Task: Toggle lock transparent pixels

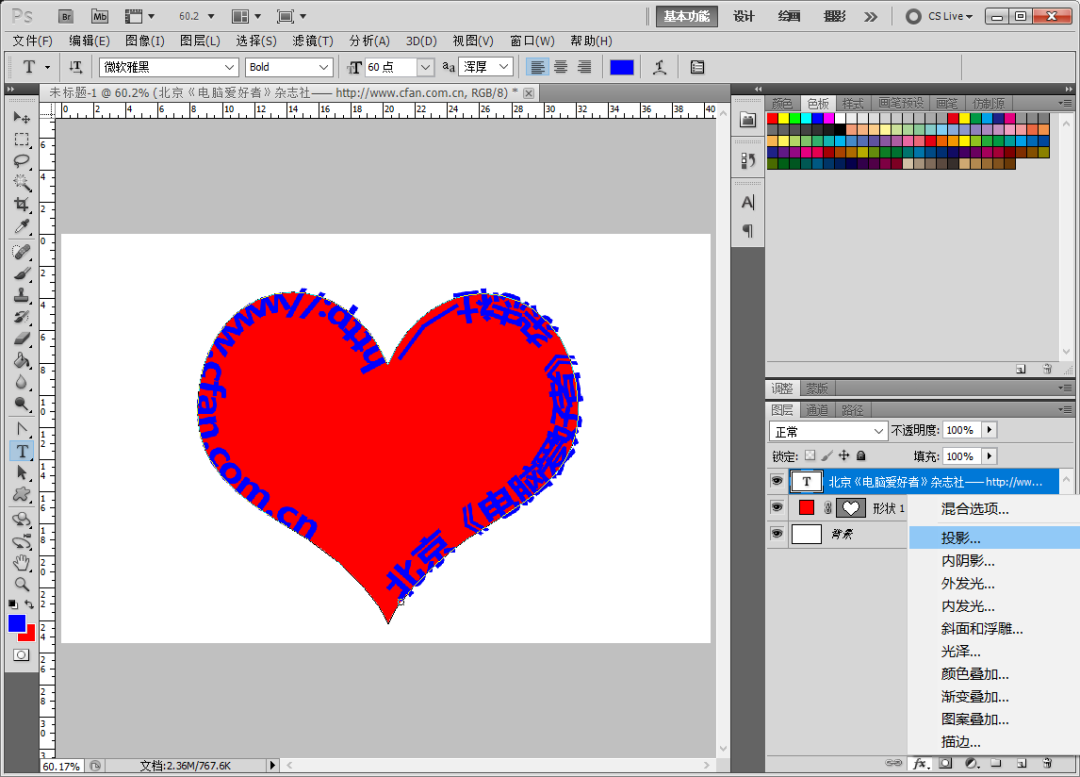Action: (810, 455)
